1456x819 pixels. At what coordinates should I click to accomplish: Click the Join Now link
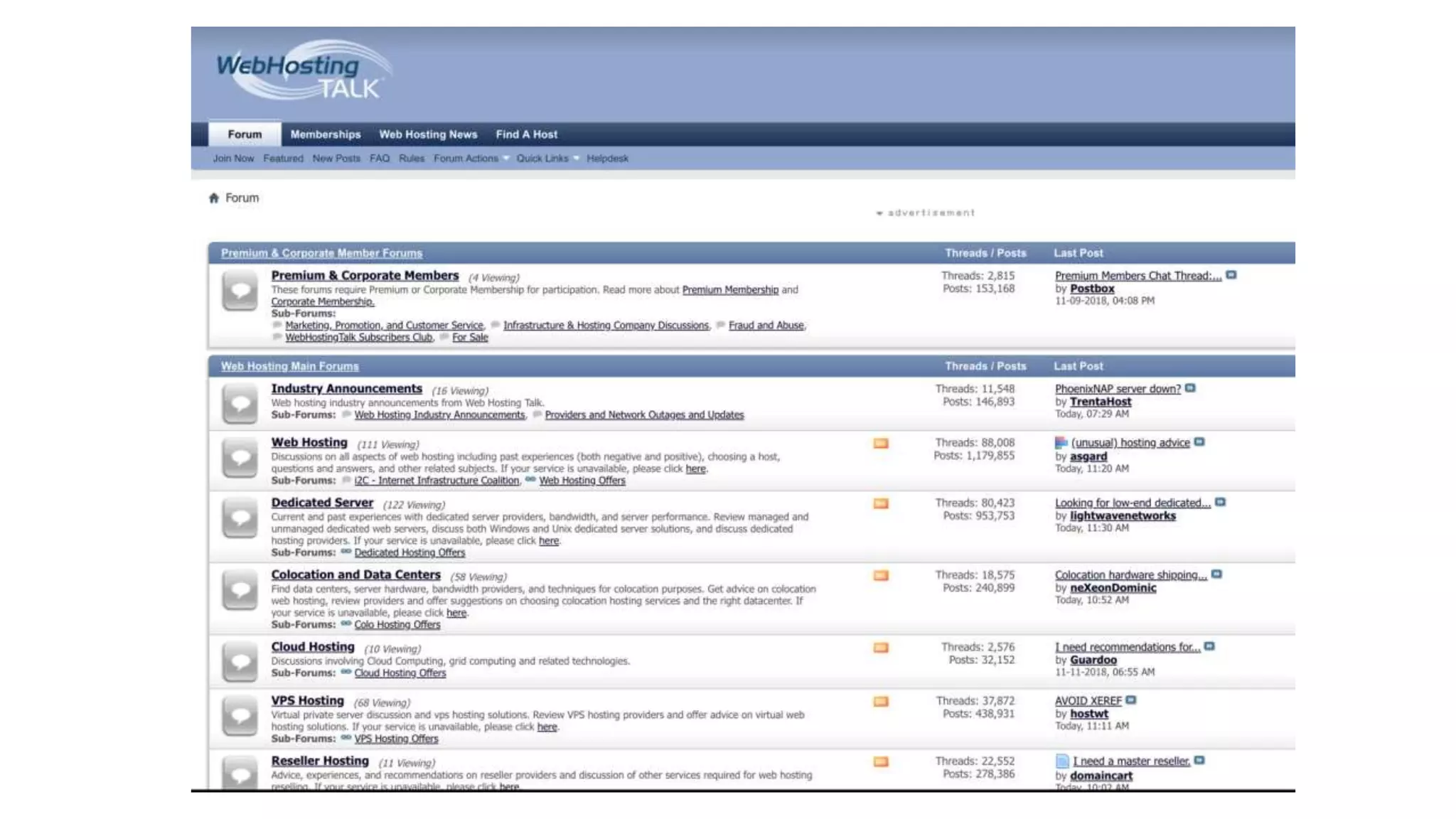tap(233, 159)
